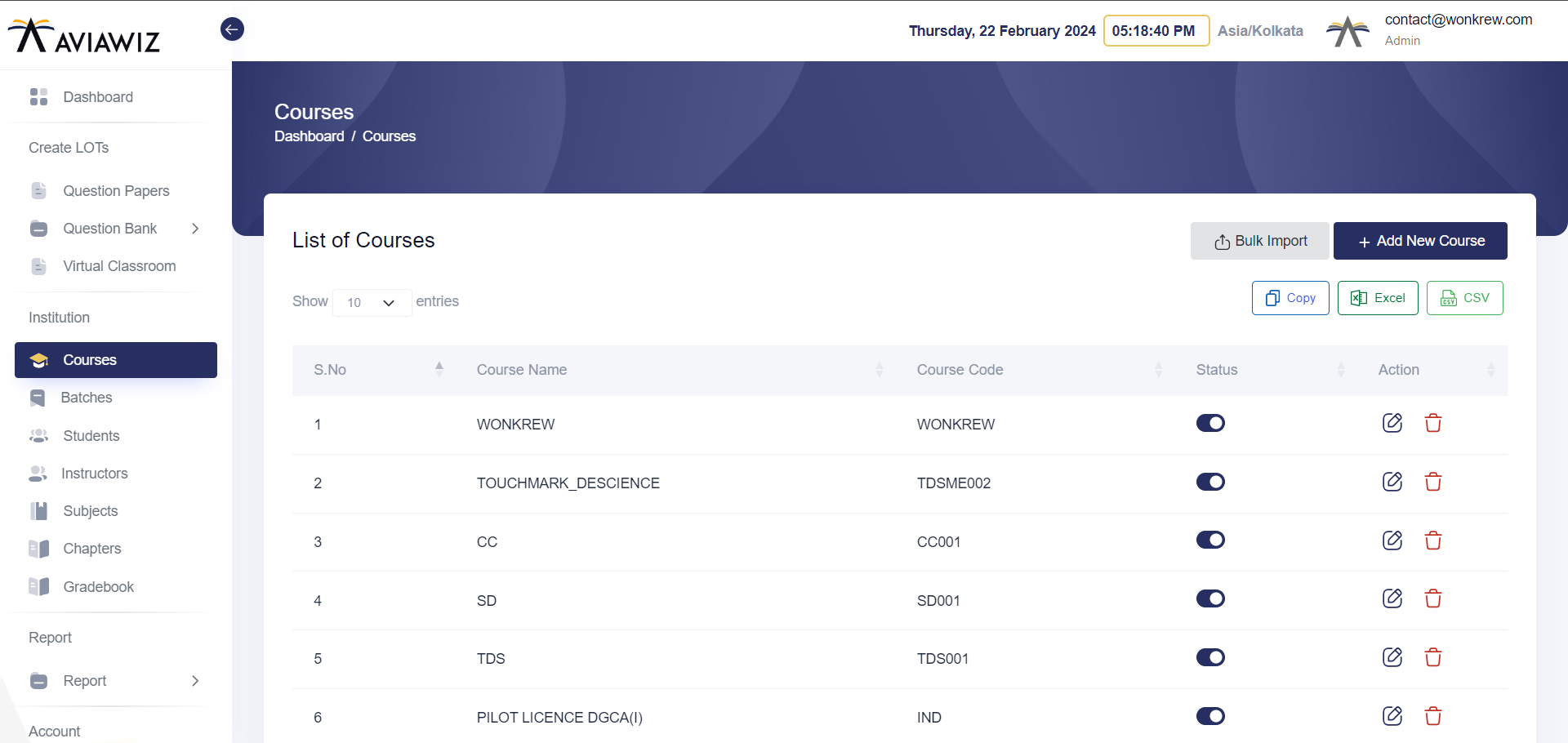
Task: Open the Instructors menu item
Action: point(95,474)
